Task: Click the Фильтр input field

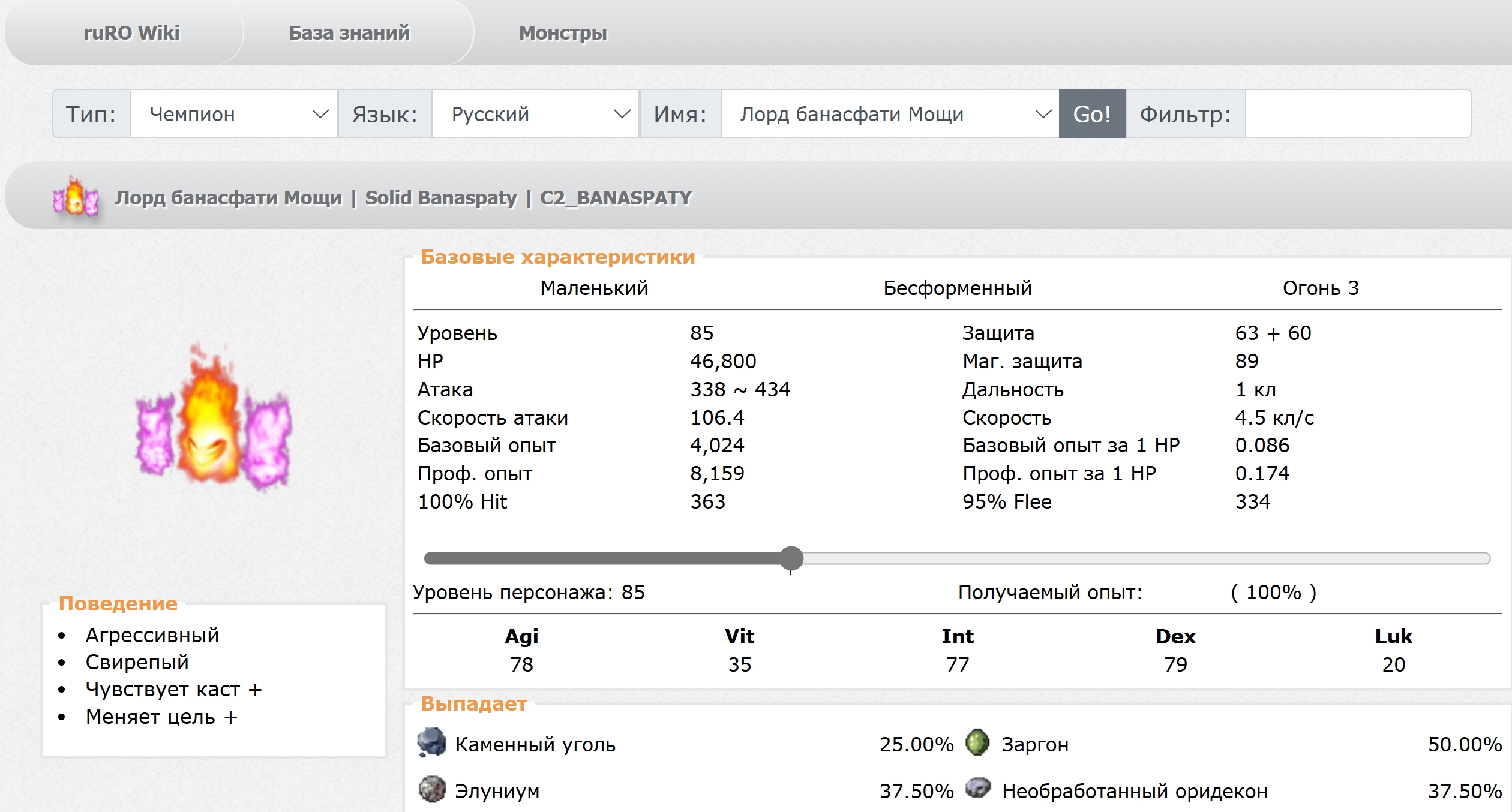Action: click(x=1357, y=114)
